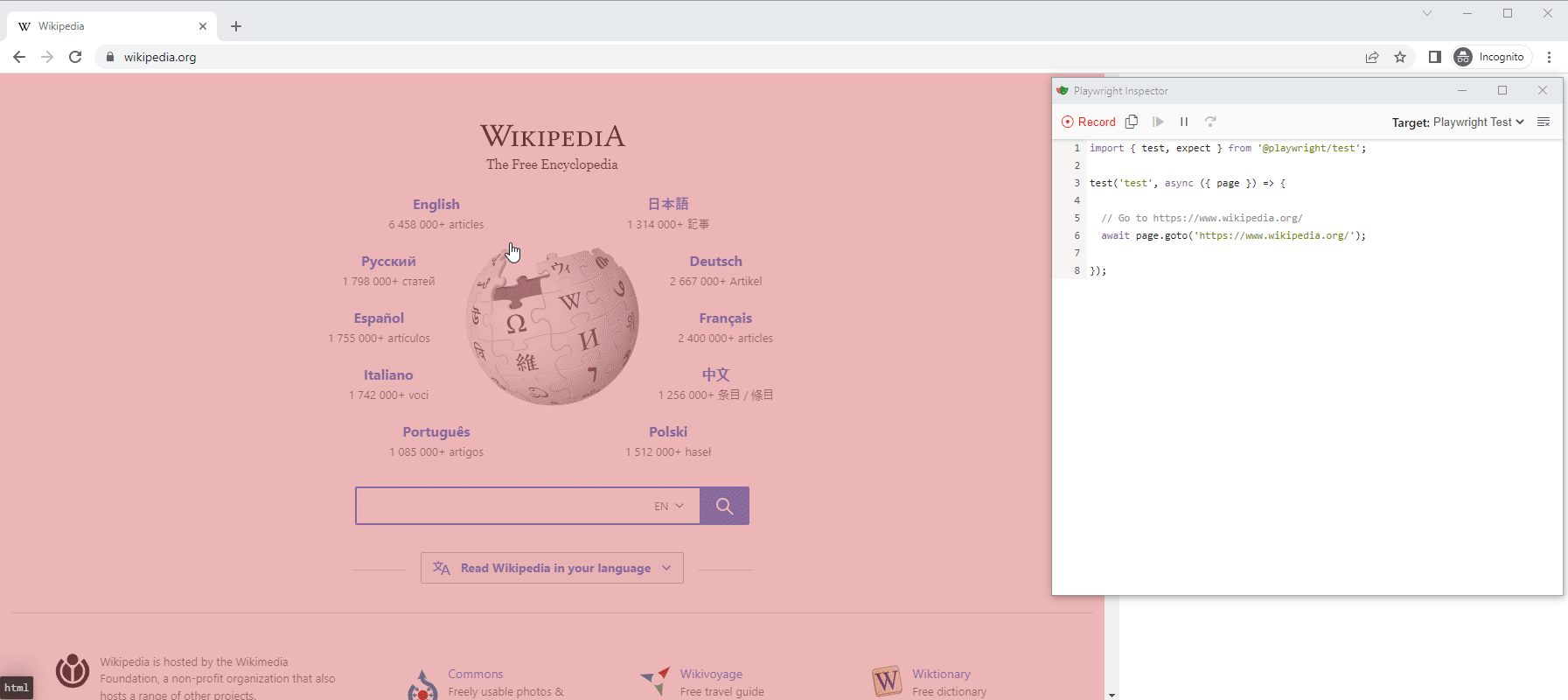The width and height of the screenshot is (1568, 700).
Task: Click the Pause icon in Playwright Inspector
Action: 1184,122
